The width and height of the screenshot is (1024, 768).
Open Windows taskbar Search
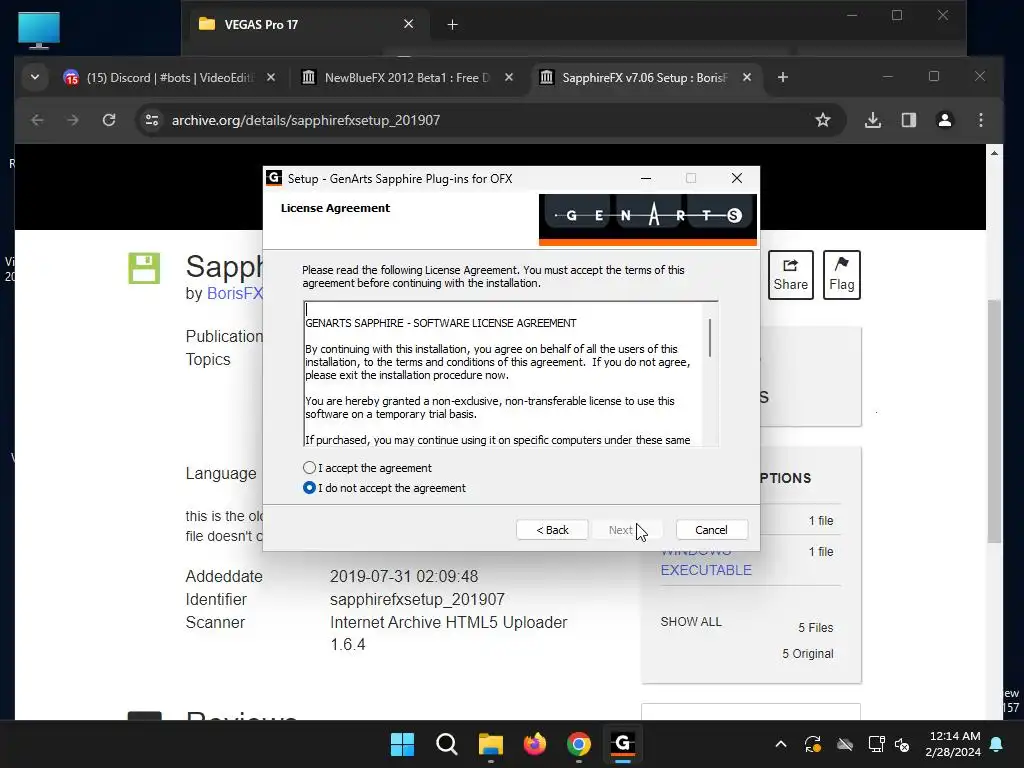[447, 744]
